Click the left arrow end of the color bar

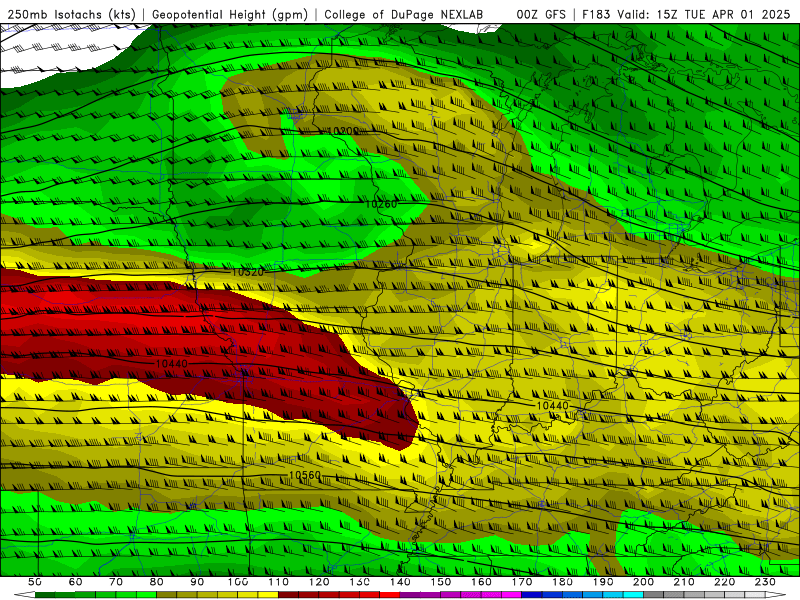pyautogui.click(x=24, y=595)
